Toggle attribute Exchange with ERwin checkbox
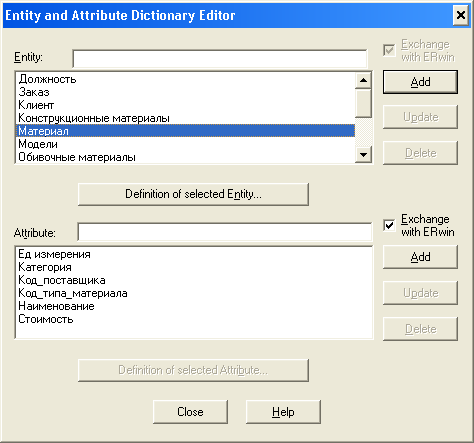Screen dimensions: 474x443 (389, 225)
